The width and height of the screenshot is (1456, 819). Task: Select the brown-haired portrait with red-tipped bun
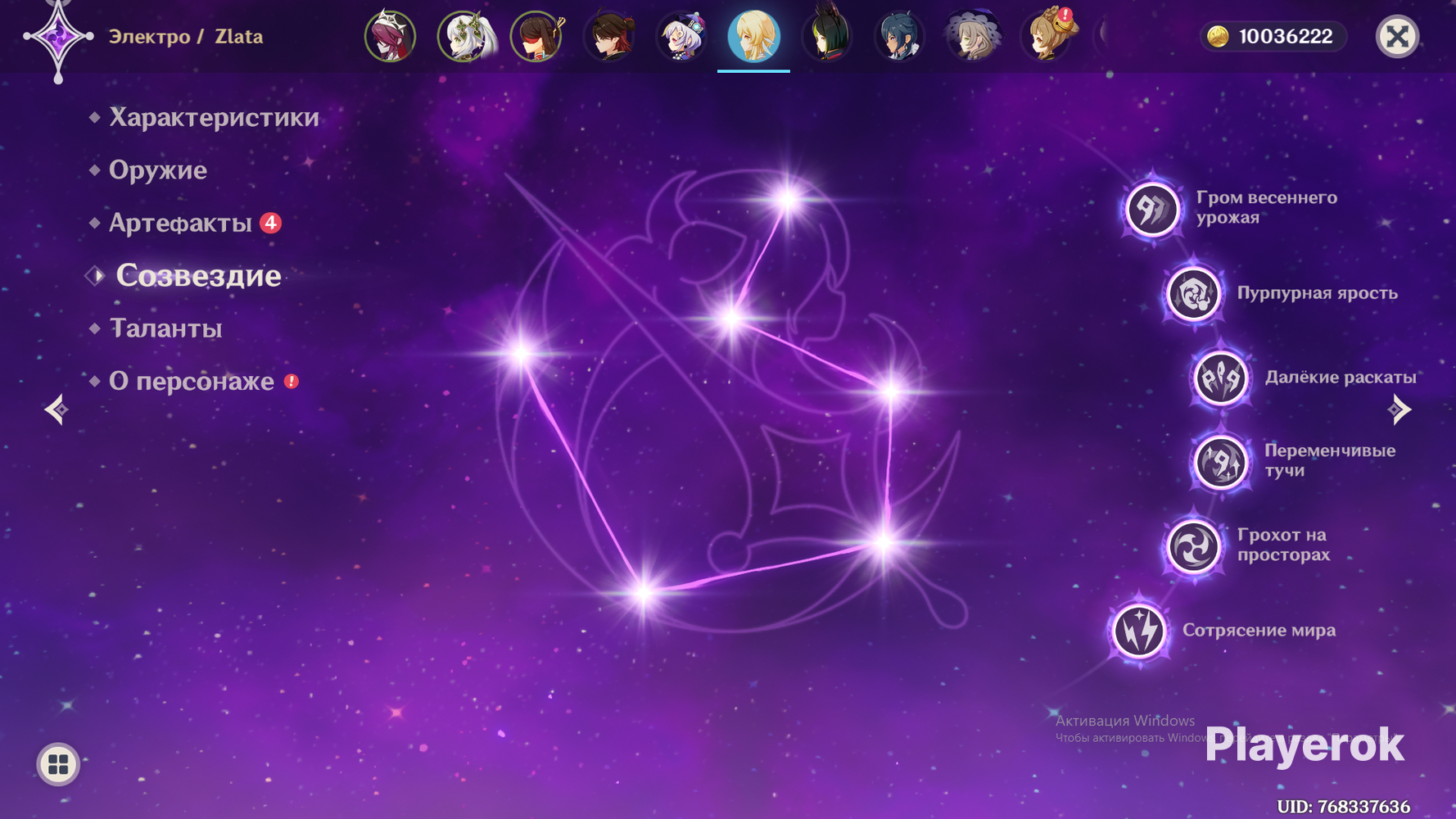coord(609,36)
